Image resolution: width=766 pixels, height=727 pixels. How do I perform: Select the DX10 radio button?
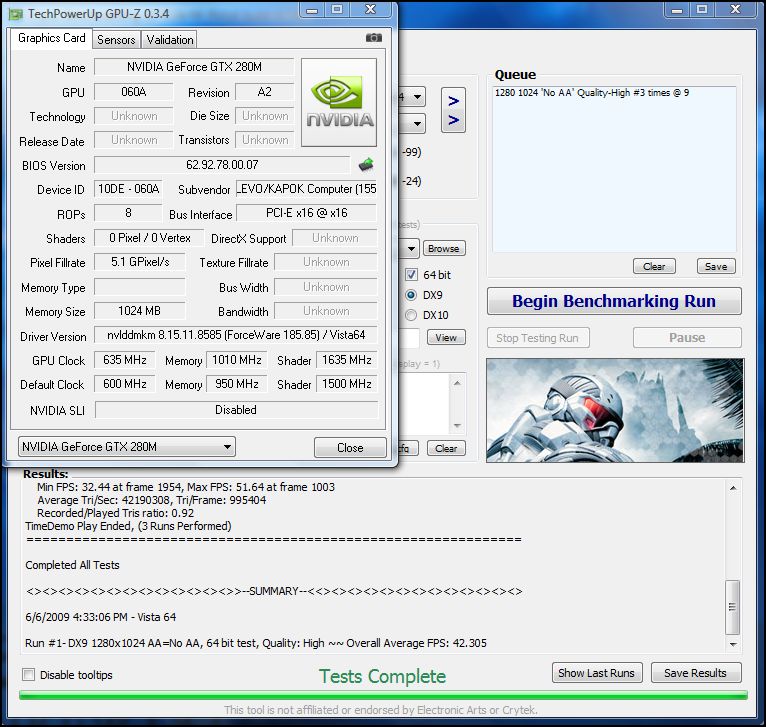pos(411,315)
